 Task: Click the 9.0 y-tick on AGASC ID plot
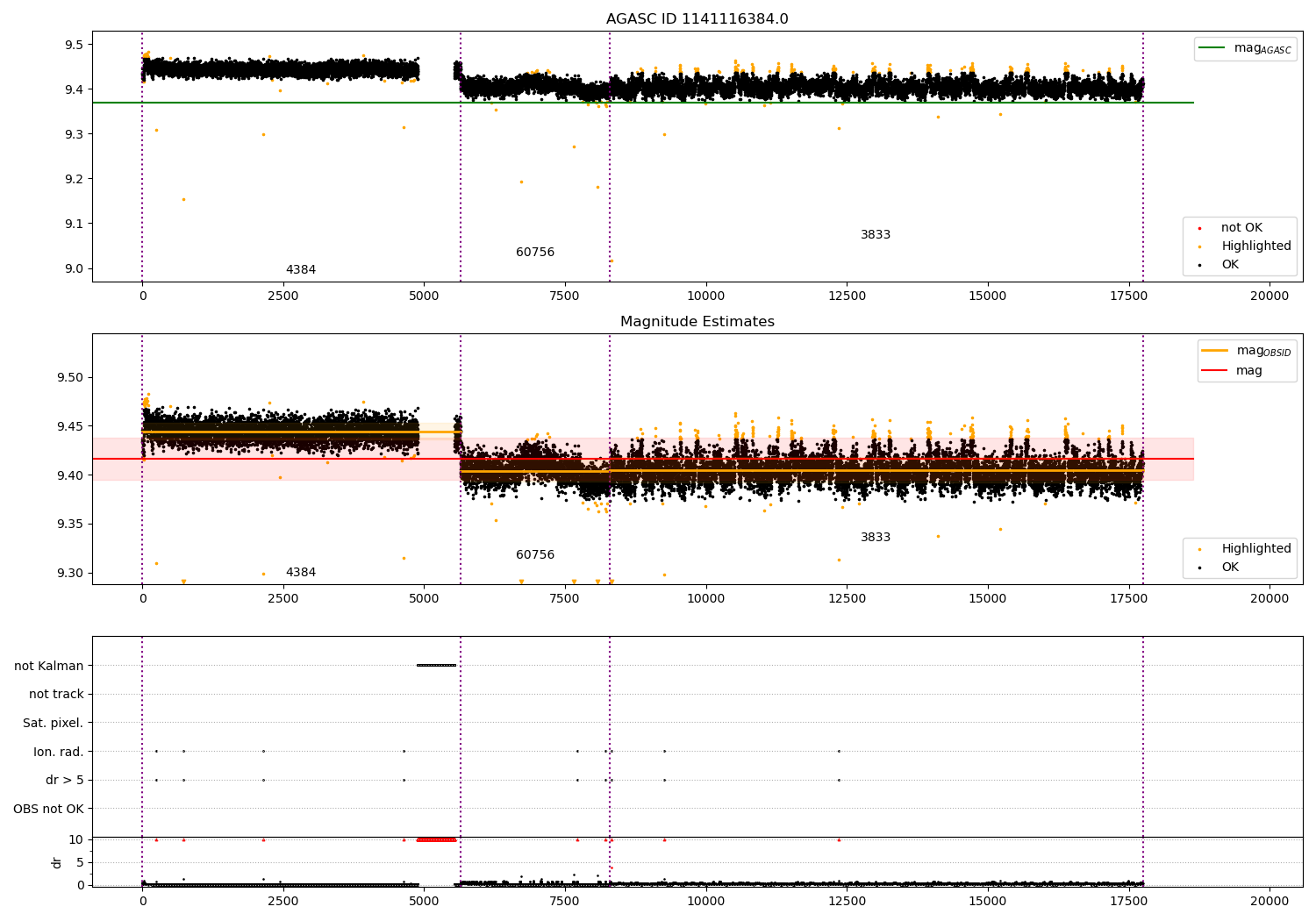(x=75, y=269)
